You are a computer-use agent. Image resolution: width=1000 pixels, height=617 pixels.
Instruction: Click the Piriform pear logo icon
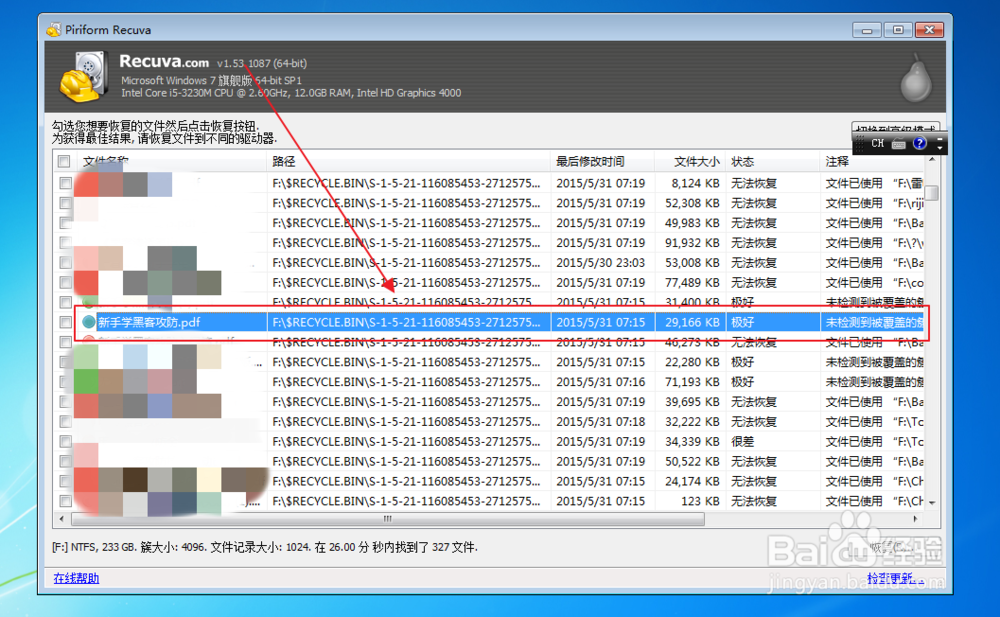[916, 78]
